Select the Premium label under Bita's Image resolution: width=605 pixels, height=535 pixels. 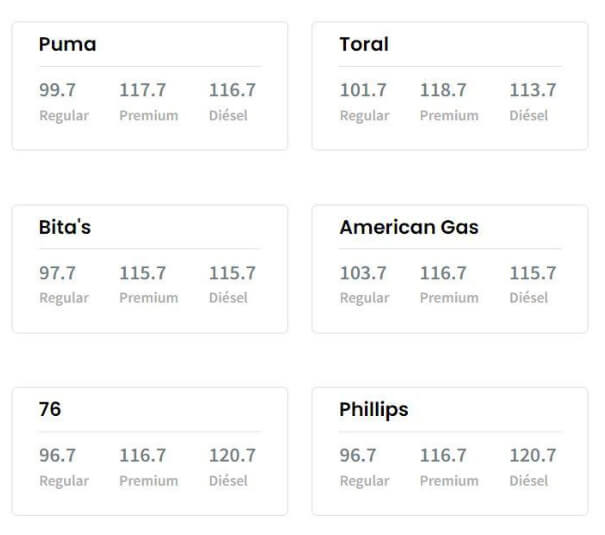pos(149,298)
